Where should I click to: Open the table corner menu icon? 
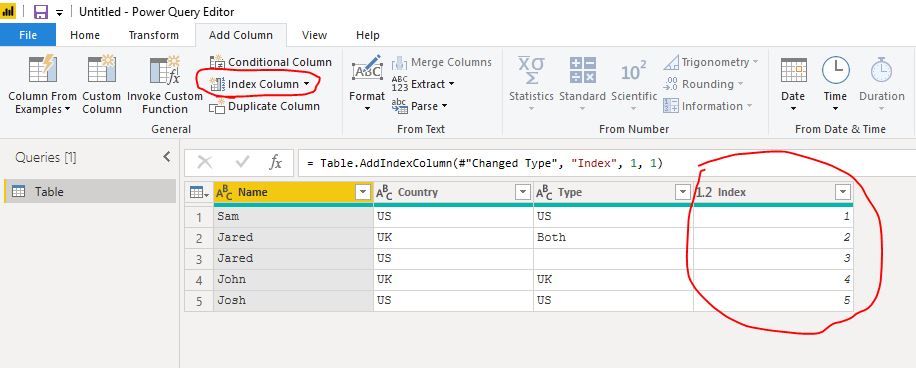coord(199,192)
